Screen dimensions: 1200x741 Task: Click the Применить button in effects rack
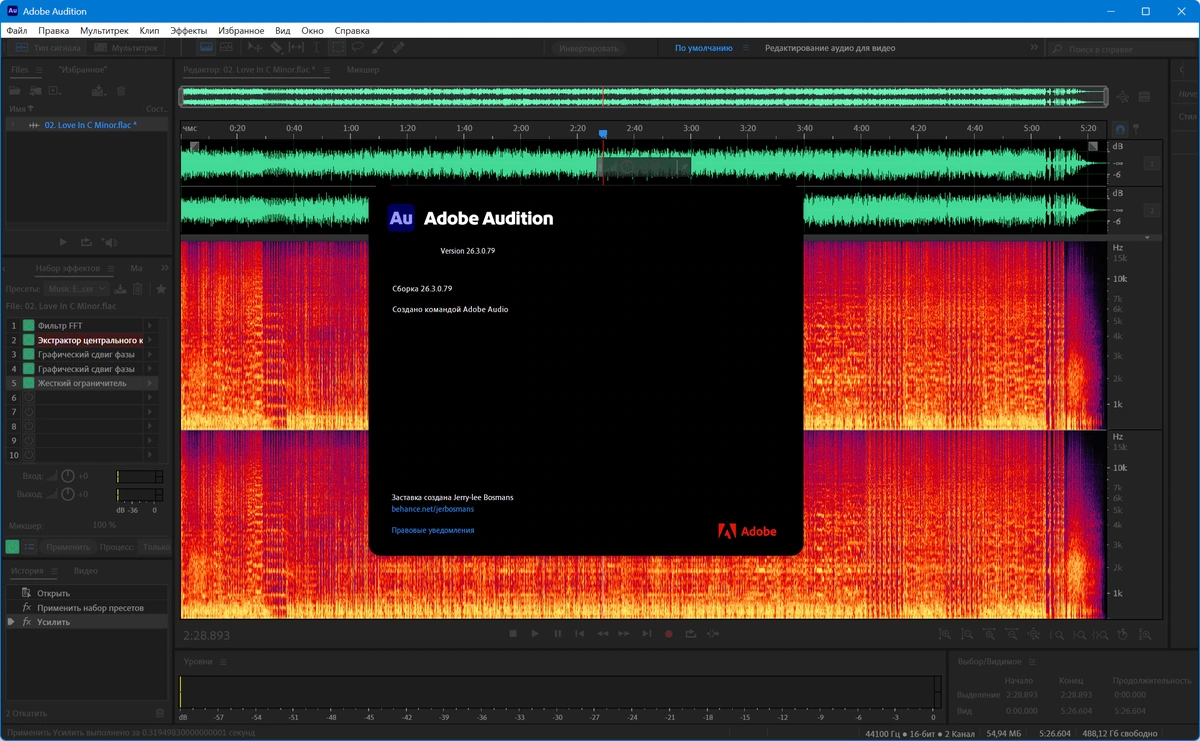pos(68,547)
